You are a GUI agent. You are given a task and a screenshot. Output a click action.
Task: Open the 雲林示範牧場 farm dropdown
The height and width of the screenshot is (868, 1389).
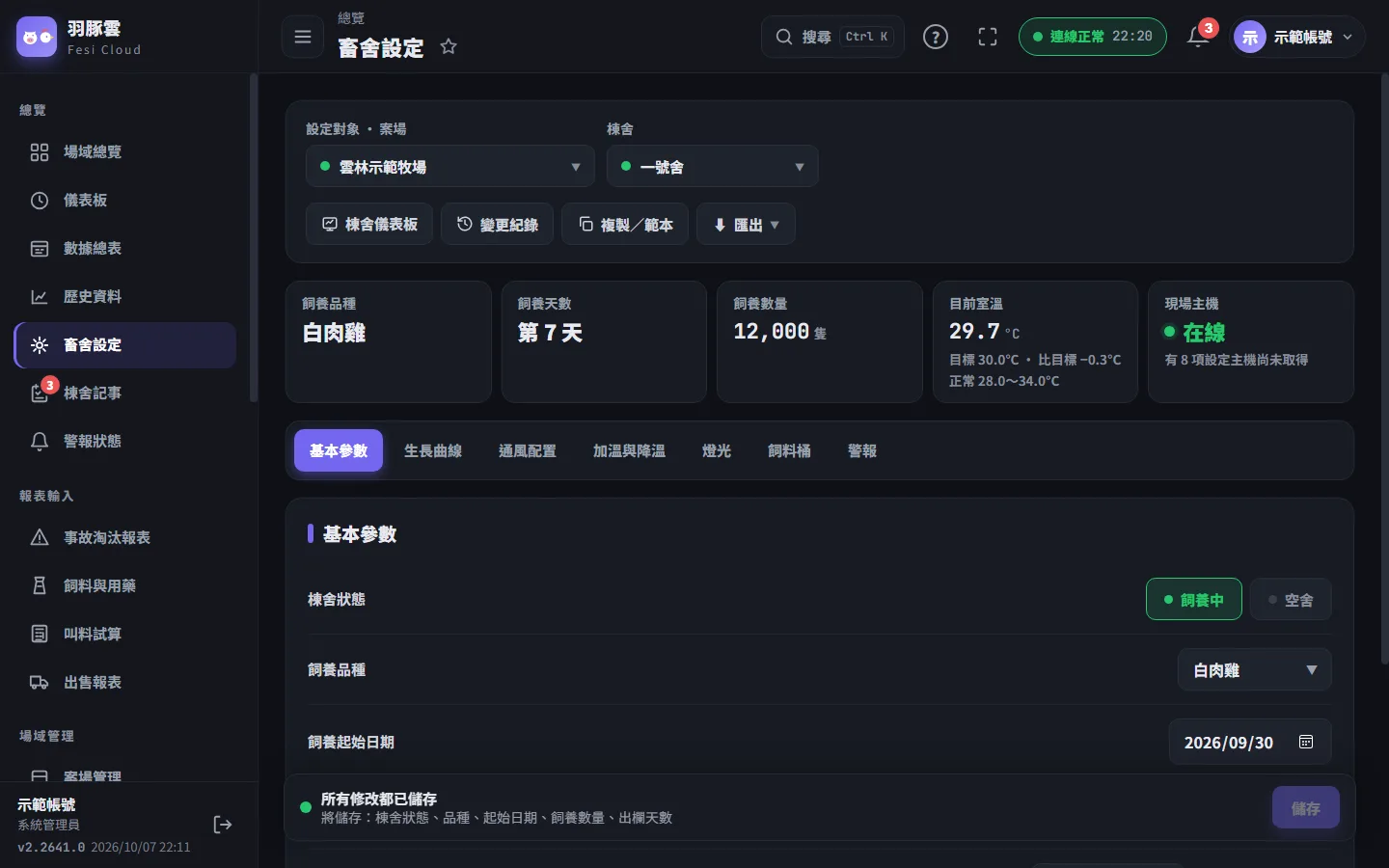click(x=450, y=167)
